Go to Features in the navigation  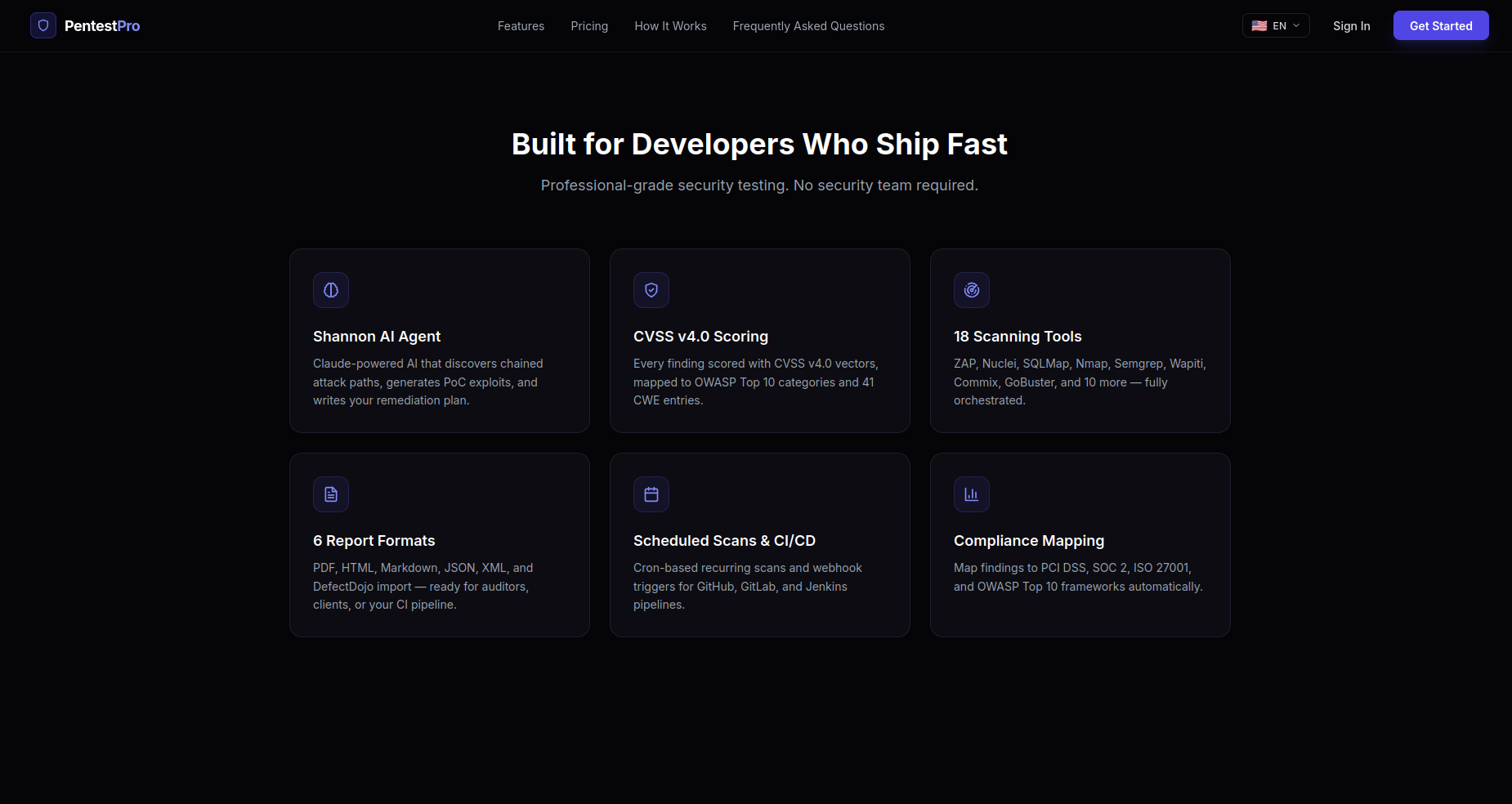521,26
